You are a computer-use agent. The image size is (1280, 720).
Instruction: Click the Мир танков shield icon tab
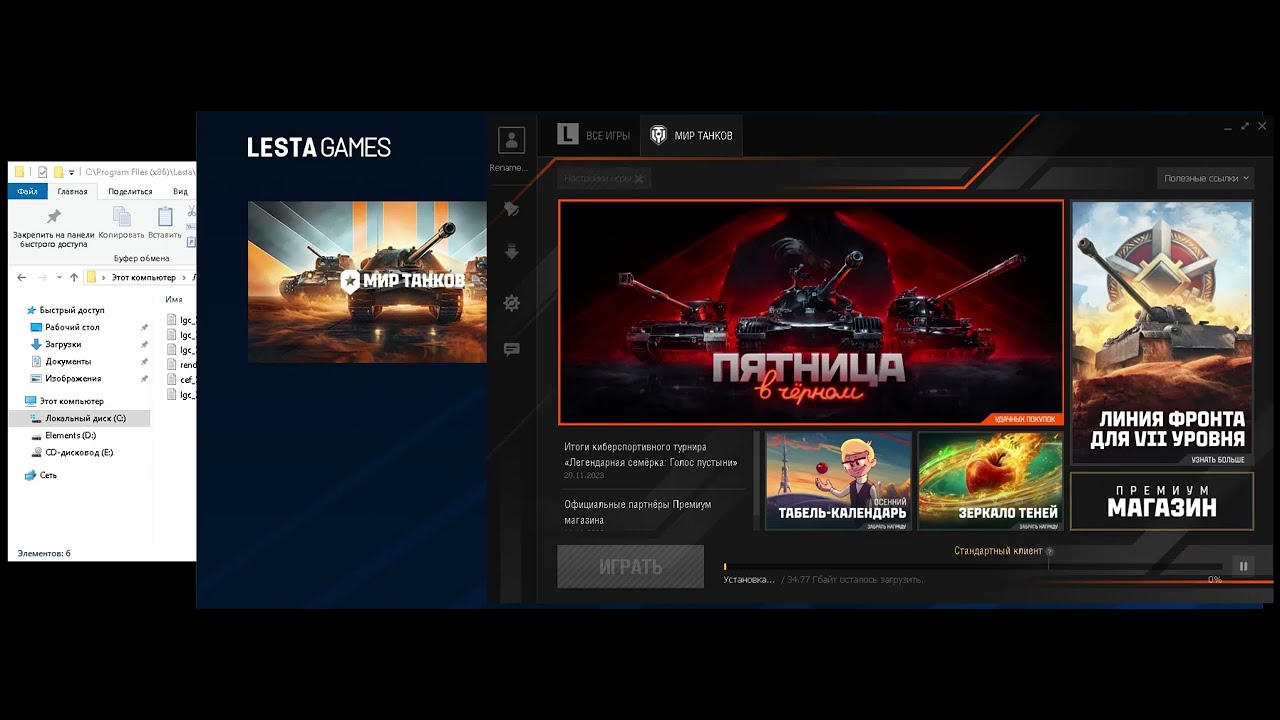click(658, 135)
